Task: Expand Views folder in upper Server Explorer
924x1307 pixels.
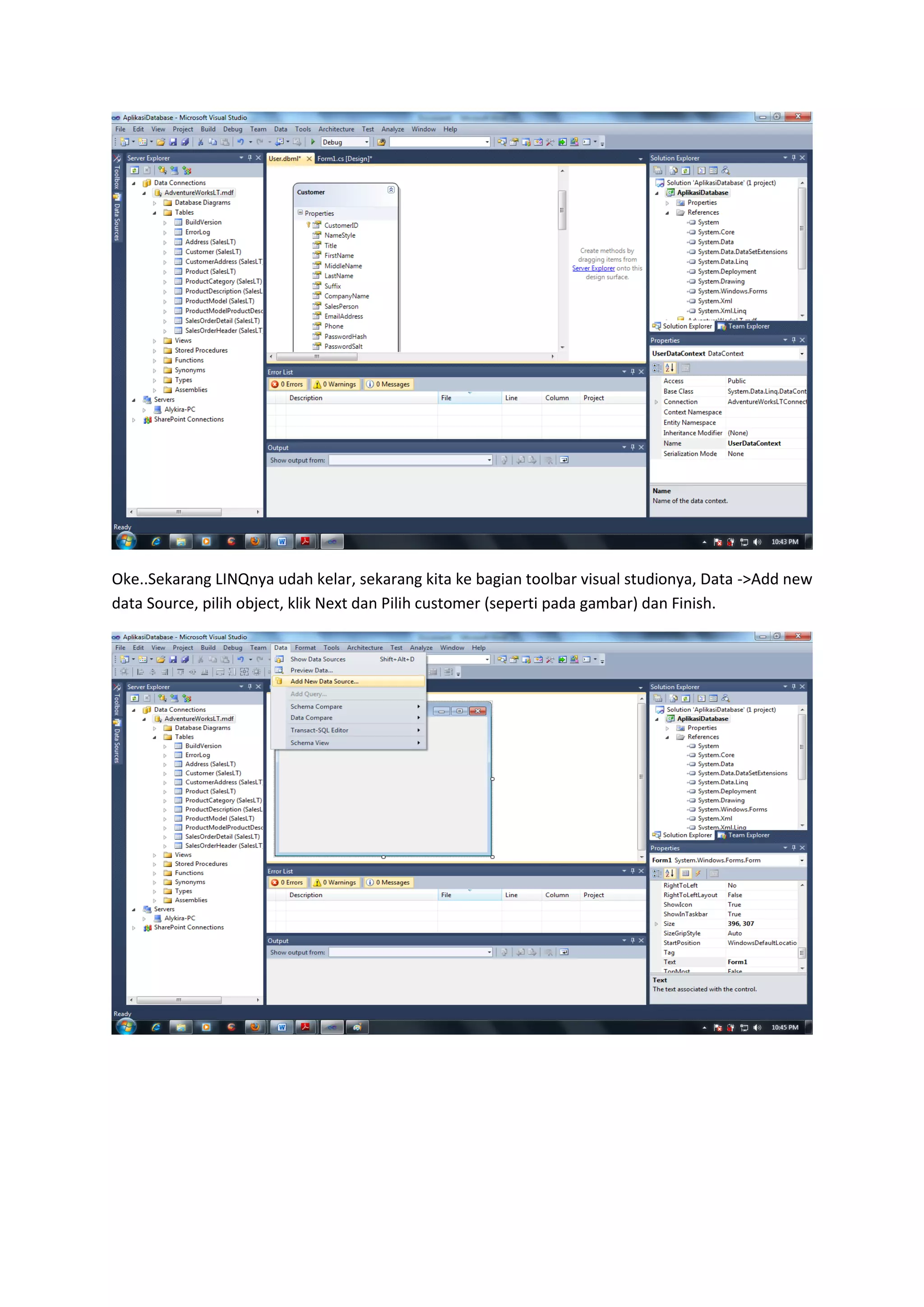Action: click(154, 341)
